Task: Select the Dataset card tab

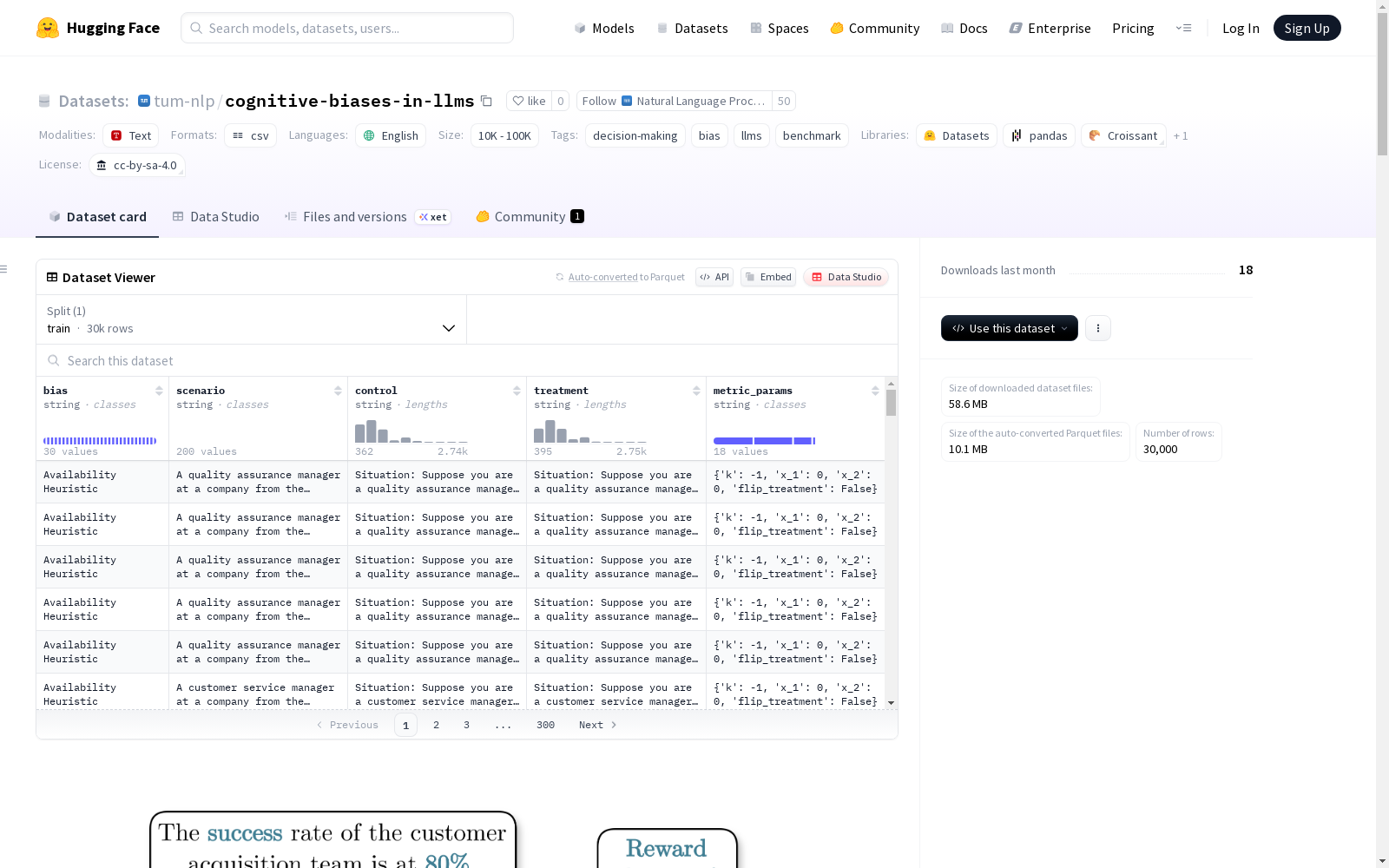Action: click(x=97, y=217)
